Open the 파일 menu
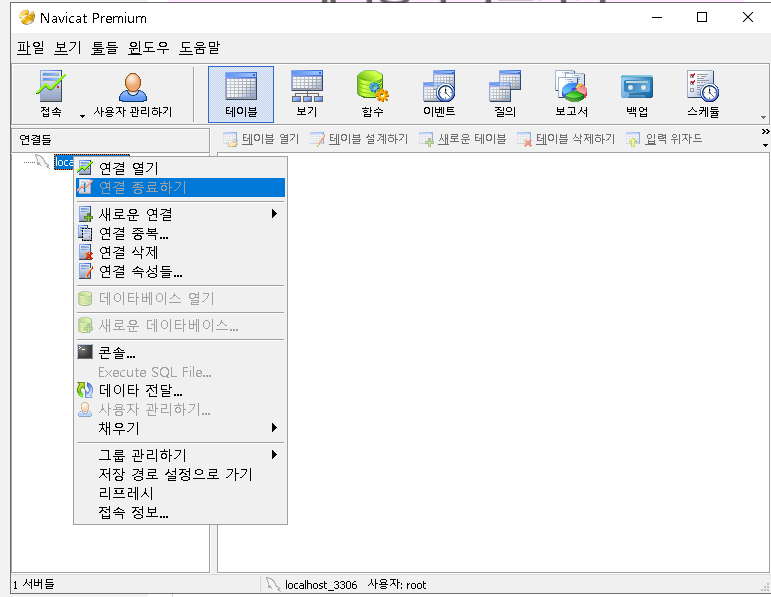 tap(30, 48)
